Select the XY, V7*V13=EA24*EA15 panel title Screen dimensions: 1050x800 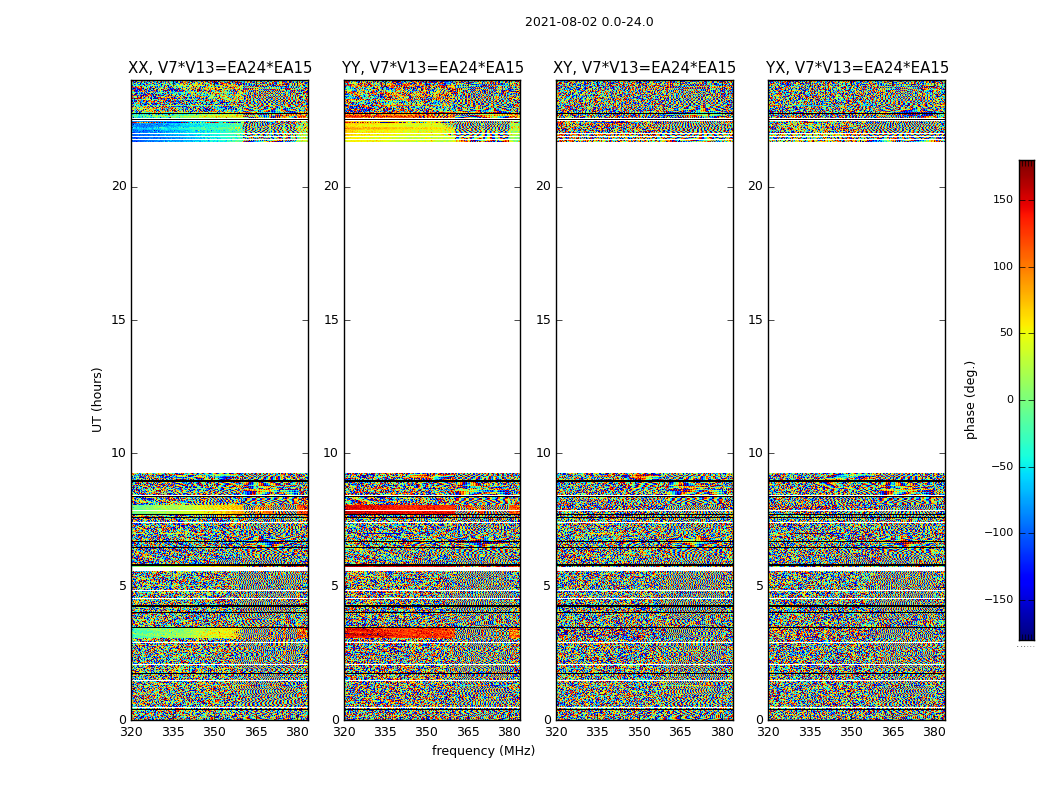(x=644, y=68)
